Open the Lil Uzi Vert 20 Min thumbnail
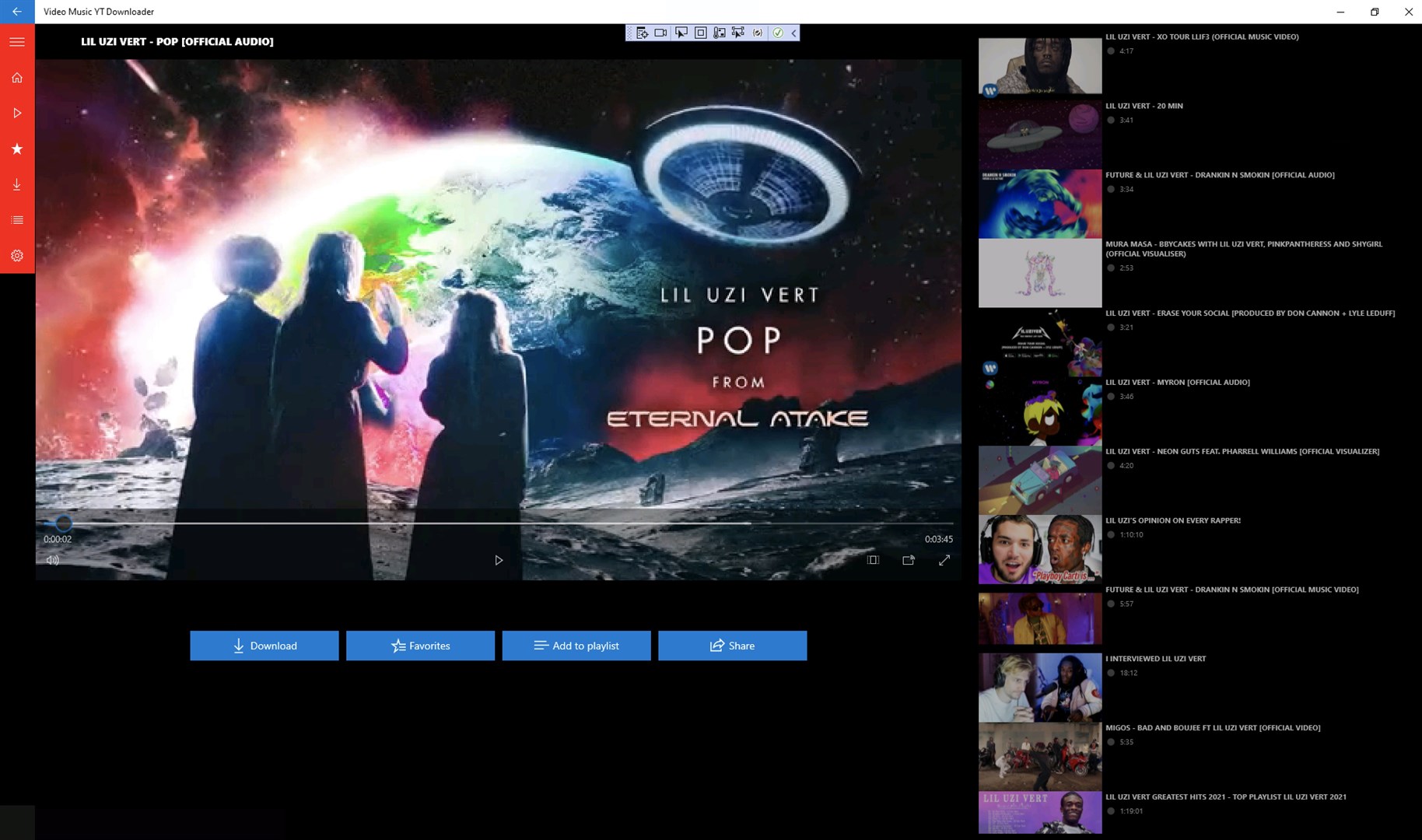The image size is (1422, 840). 1040,135
